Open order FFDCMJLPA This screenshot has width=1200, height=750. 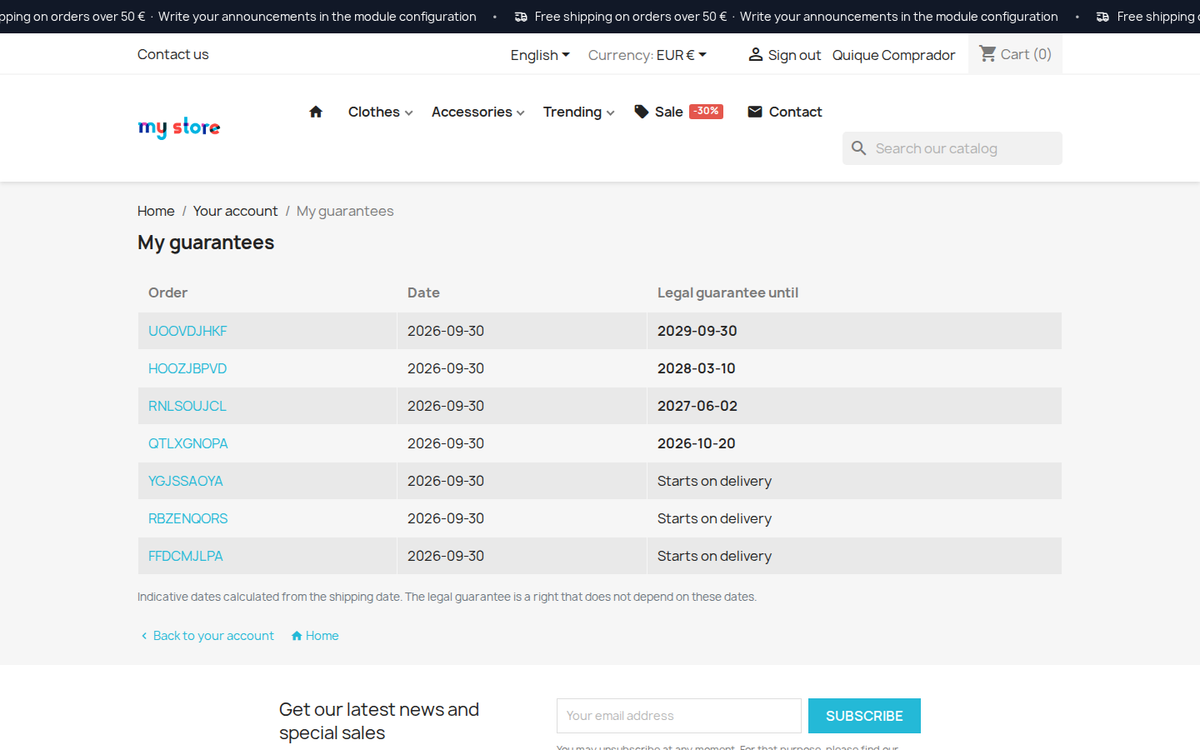185,556
